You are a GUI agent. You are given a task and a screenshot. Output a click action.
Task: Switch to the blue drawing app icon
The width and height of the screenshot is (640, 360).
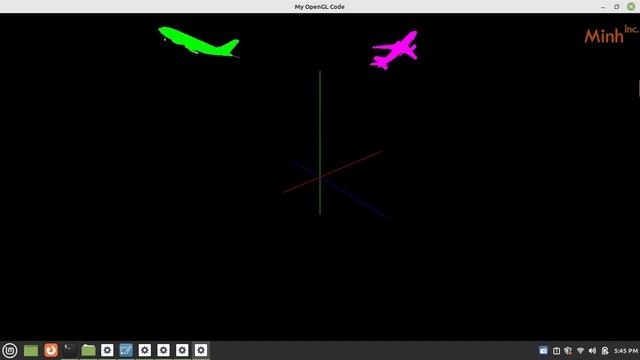(126, 350)
